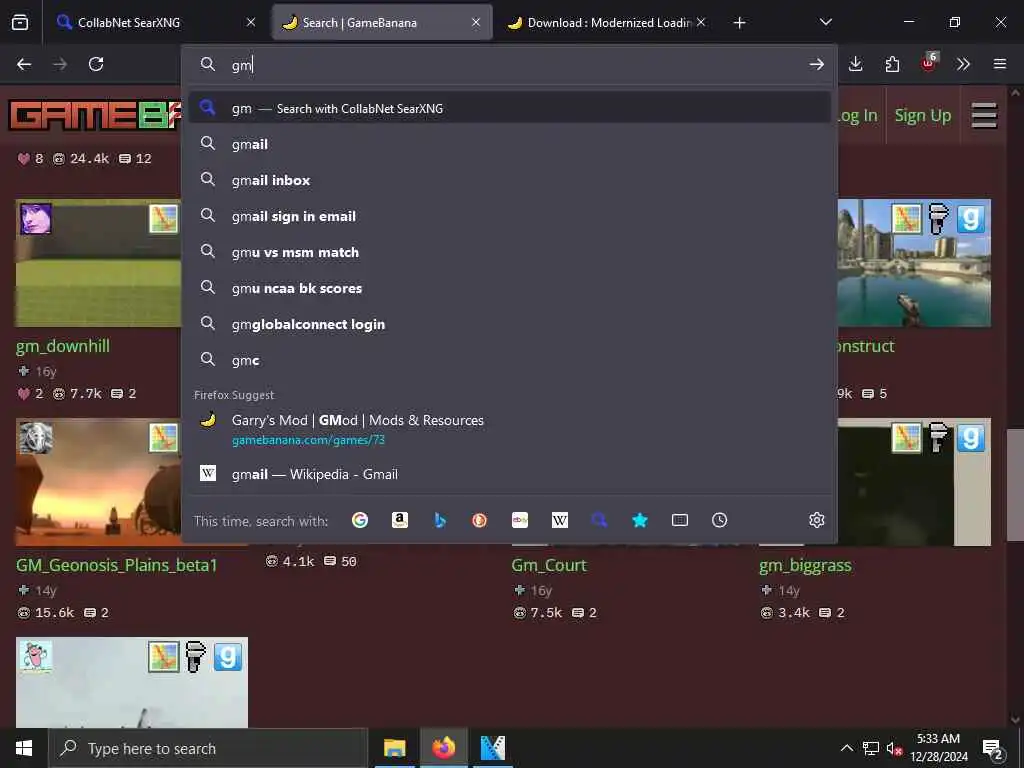This screenshot has height=768, width=1024.
Task: Click taskbar clock showing 5:33 AM
Action: click(938, 748)
